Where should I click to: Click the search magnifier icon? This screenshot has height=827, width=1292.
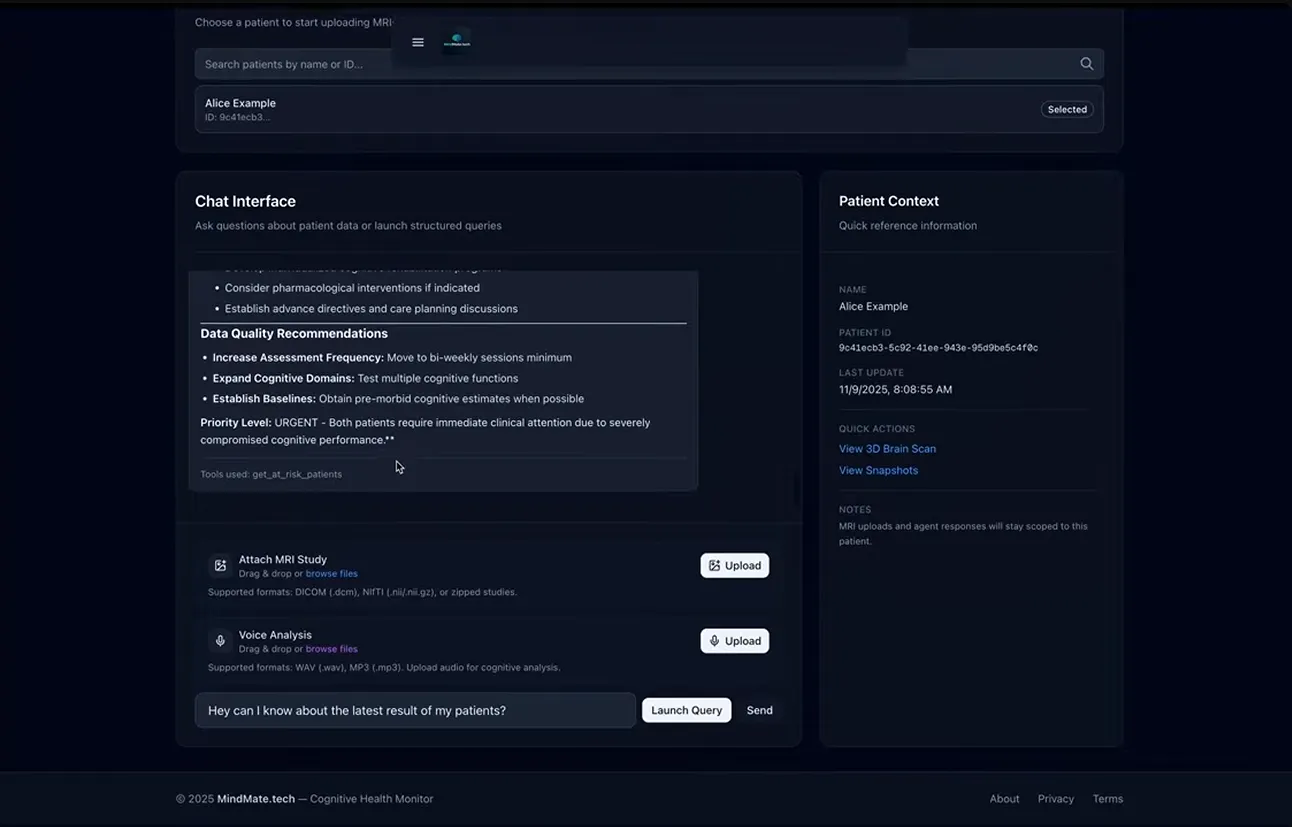pyautogui.click(x=1086, y=64)
